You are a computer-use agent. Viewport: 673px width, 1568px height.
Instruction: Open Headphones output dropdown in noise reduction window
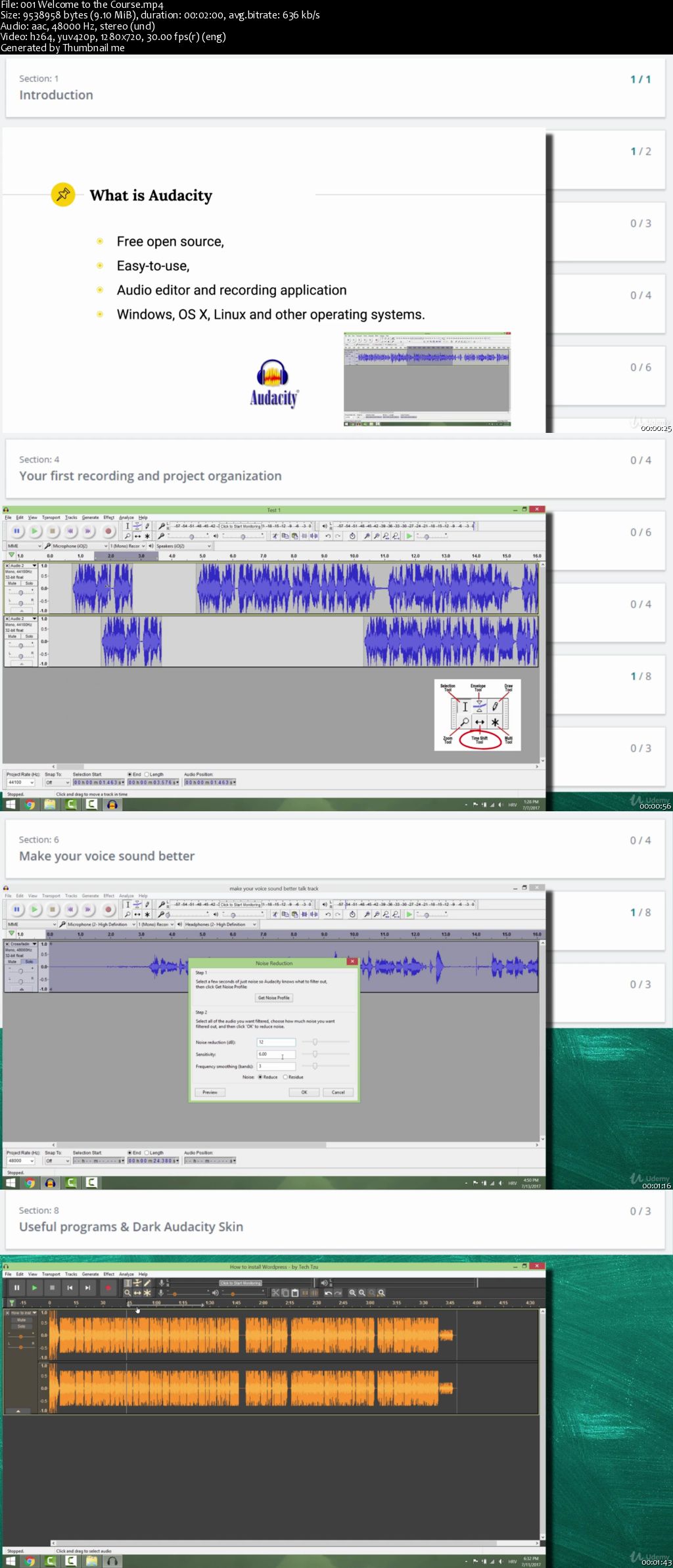pyautogui.click(x=220, y=924)
